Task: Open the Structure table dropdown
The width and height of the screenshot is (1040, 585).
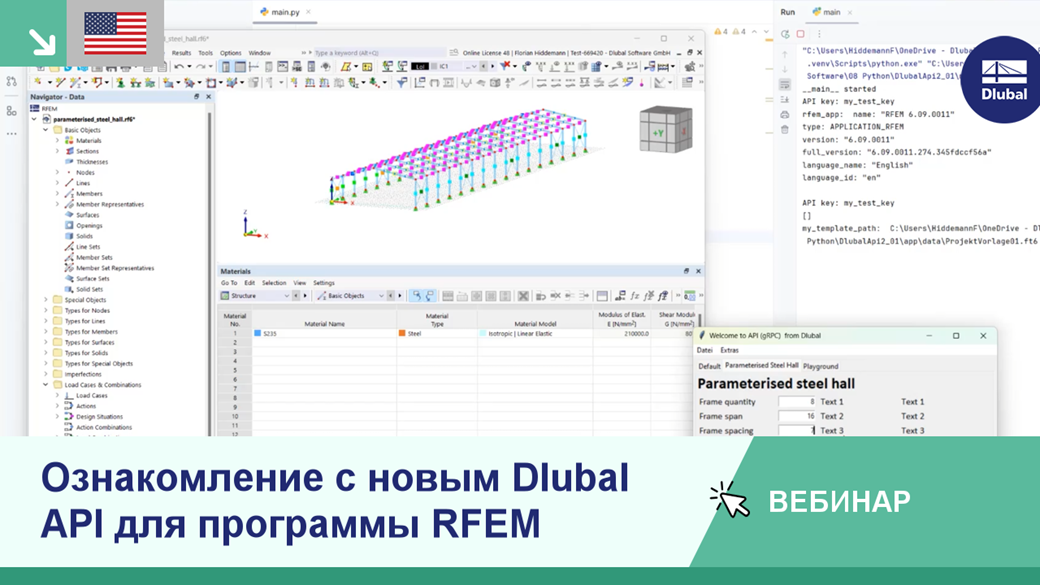Action: coord(286,293)
